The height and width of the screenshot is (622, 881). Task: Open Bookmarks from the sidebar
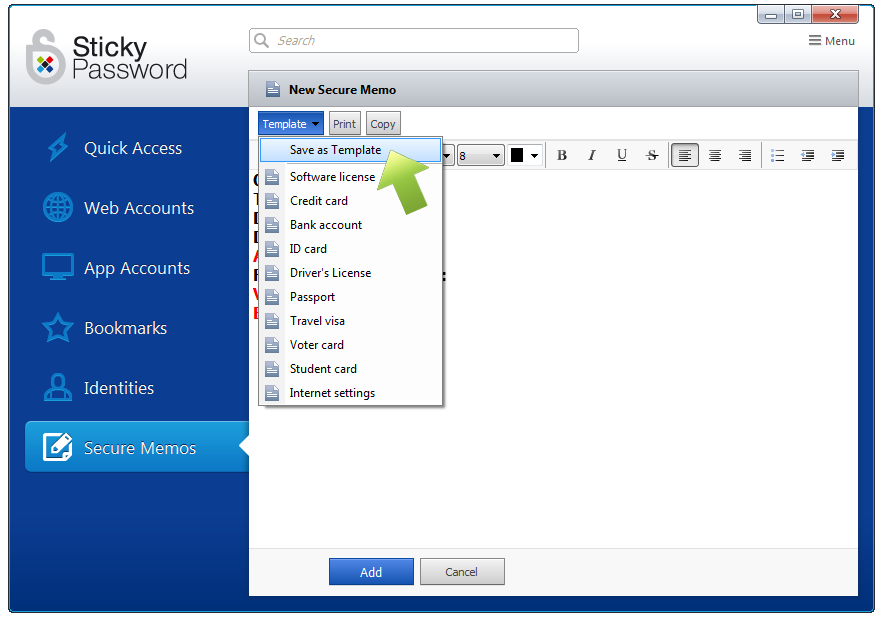(125, 328)
